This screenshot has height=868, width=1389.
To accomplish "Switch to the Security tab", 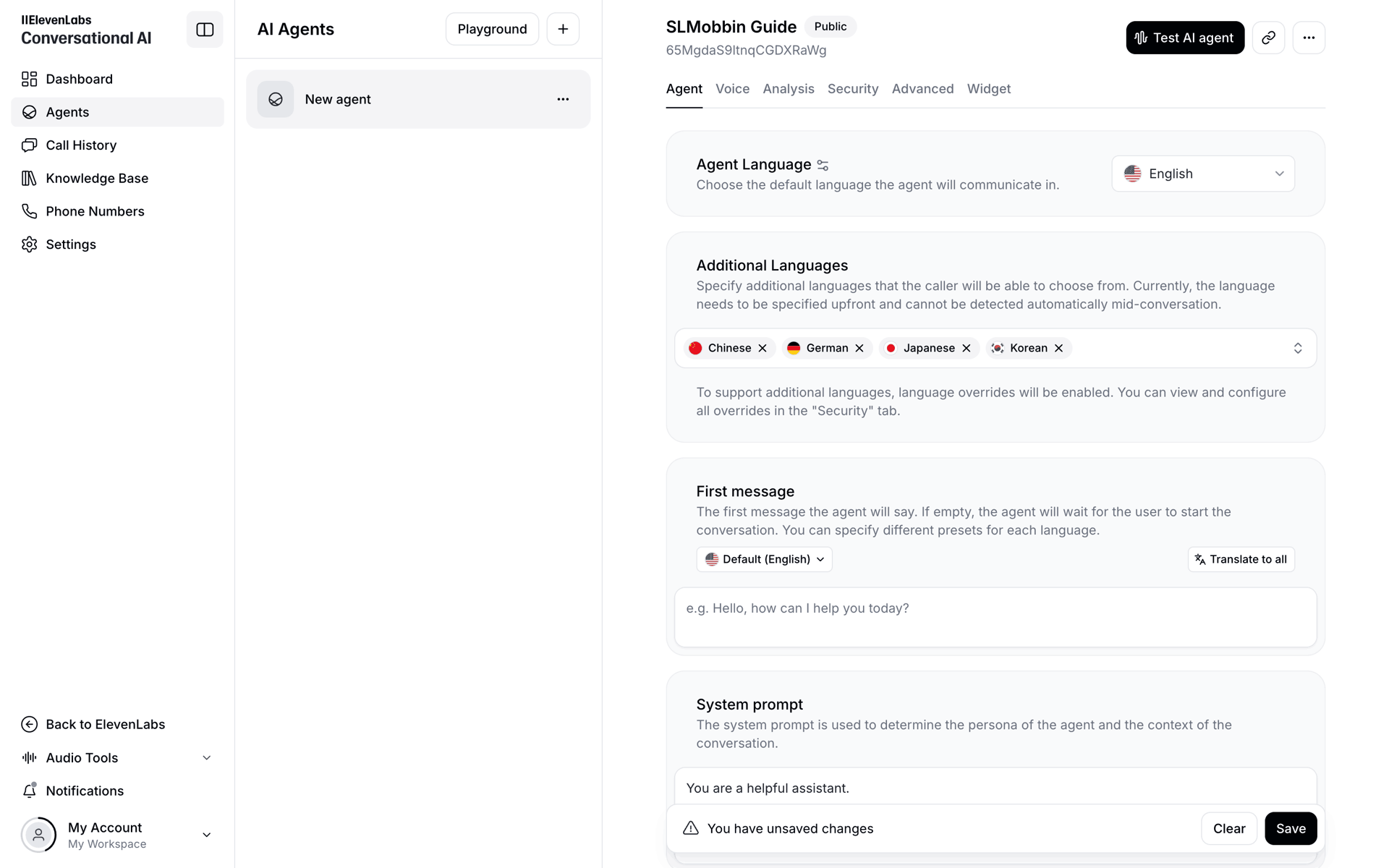I will [x=852, y=89].
